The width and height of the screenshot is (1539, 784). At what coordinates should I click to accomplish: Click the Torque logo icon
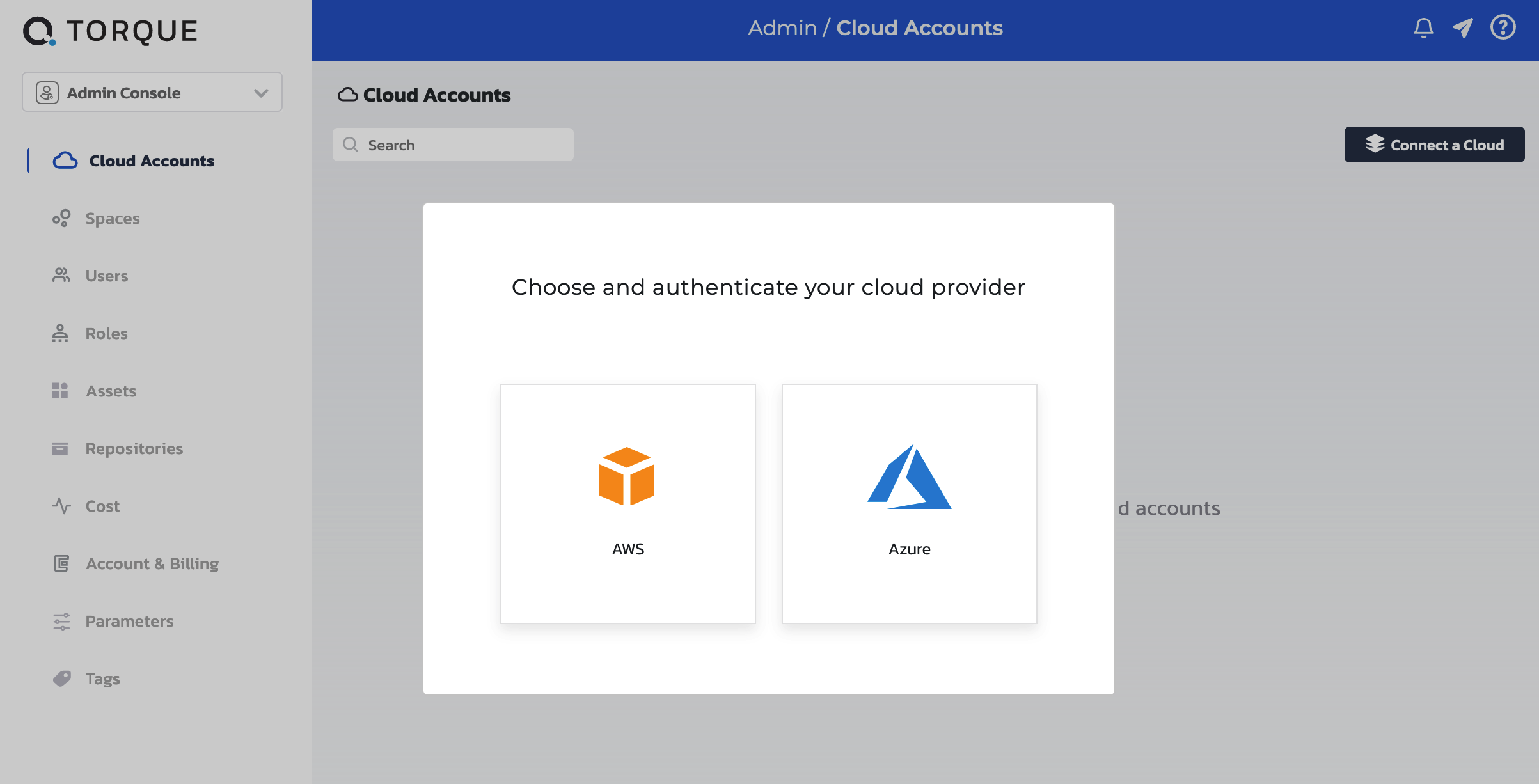[x=39, y=31]
